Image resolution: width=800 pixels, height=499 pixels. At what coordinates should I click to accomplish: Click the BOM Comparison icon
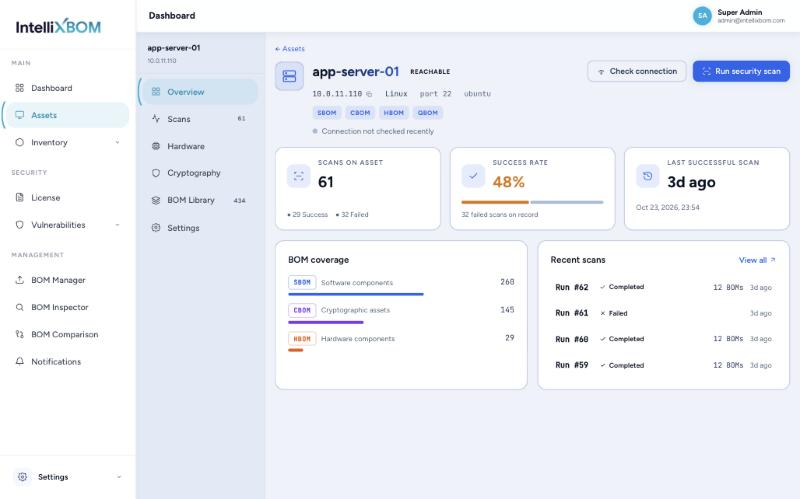(19, 334)
